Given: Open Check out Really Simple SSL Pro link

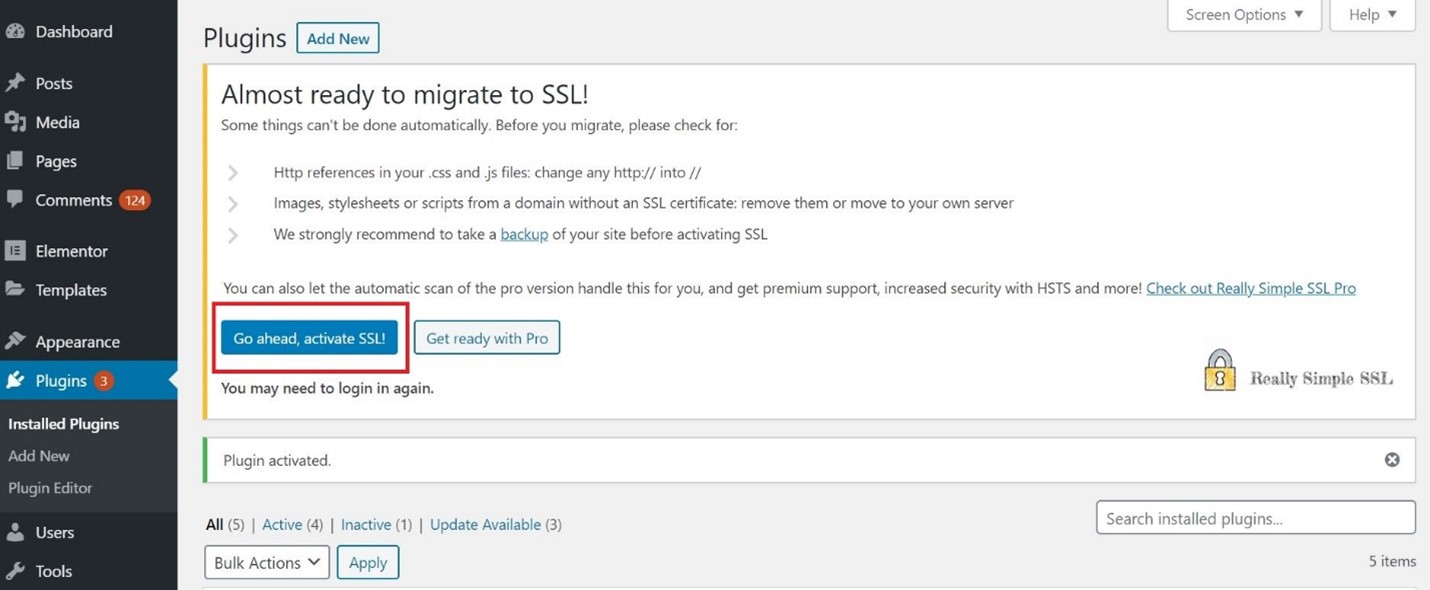Looking at the screenshot, I should tap(1251, 288).
